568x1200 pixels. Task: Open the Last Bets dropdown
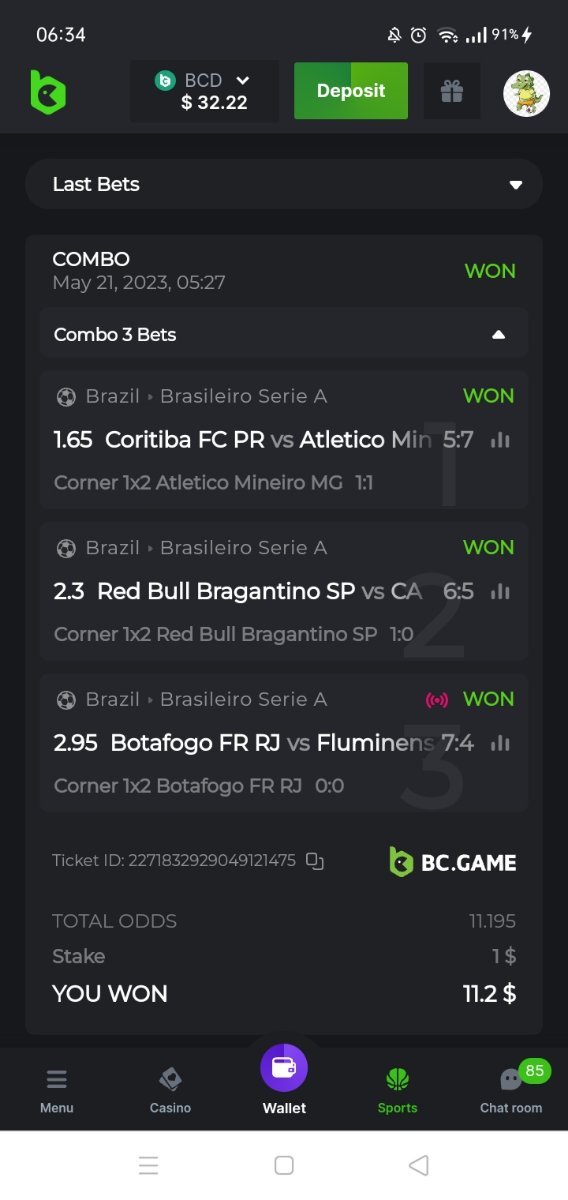[284, 184]
